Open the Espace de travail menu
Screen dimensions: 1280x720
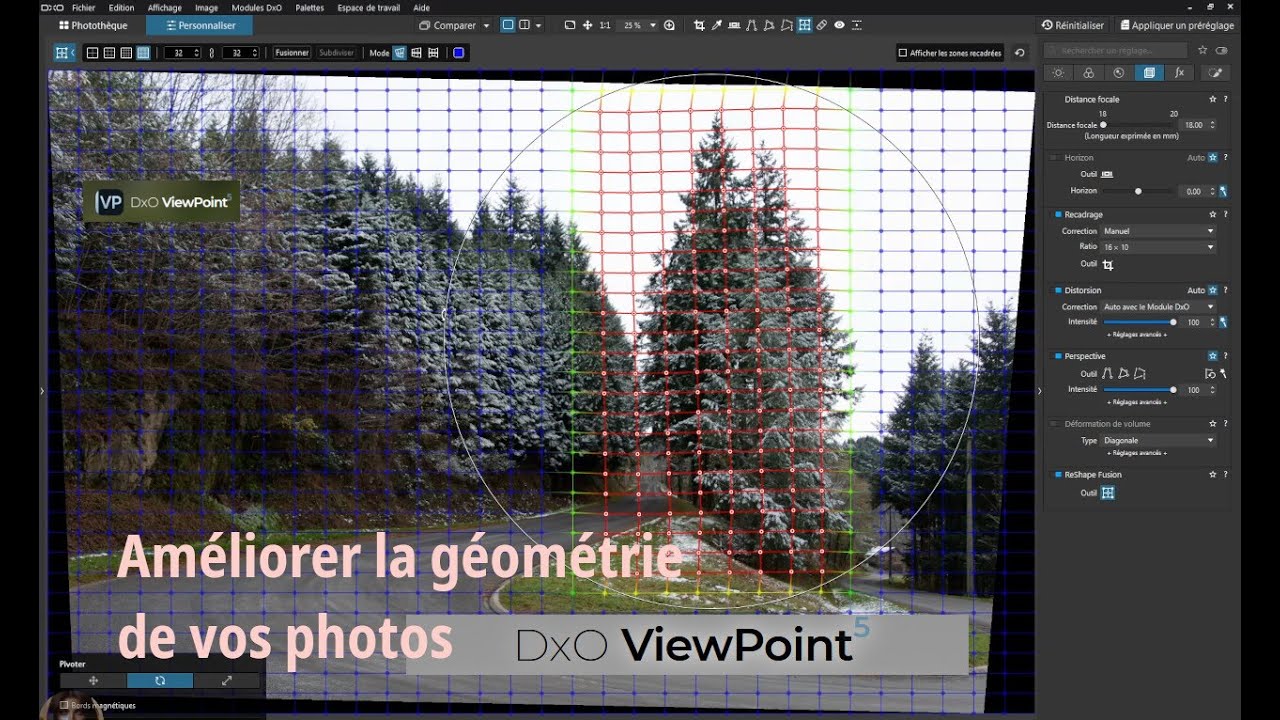coord(369,7)
